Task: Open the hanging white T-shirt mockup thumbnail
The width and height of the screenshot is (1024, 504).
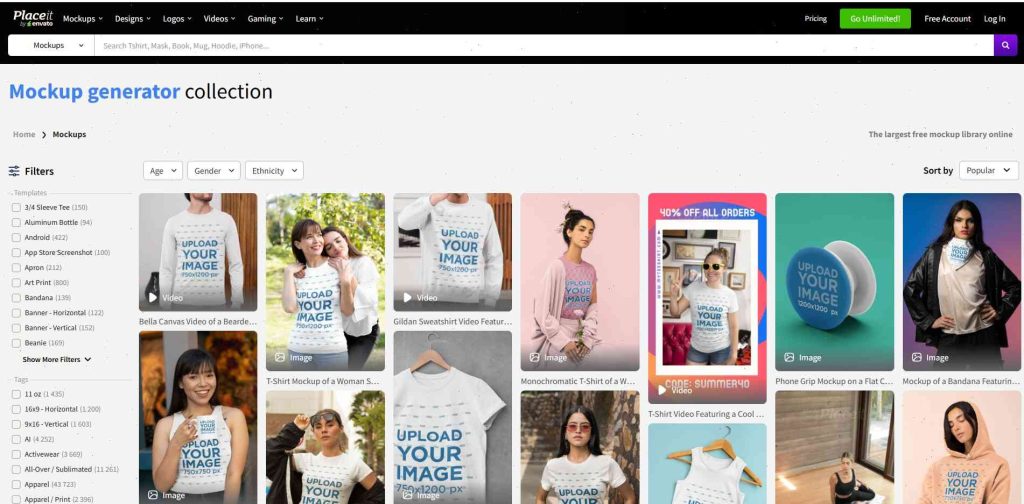Action: click(453, 417)
